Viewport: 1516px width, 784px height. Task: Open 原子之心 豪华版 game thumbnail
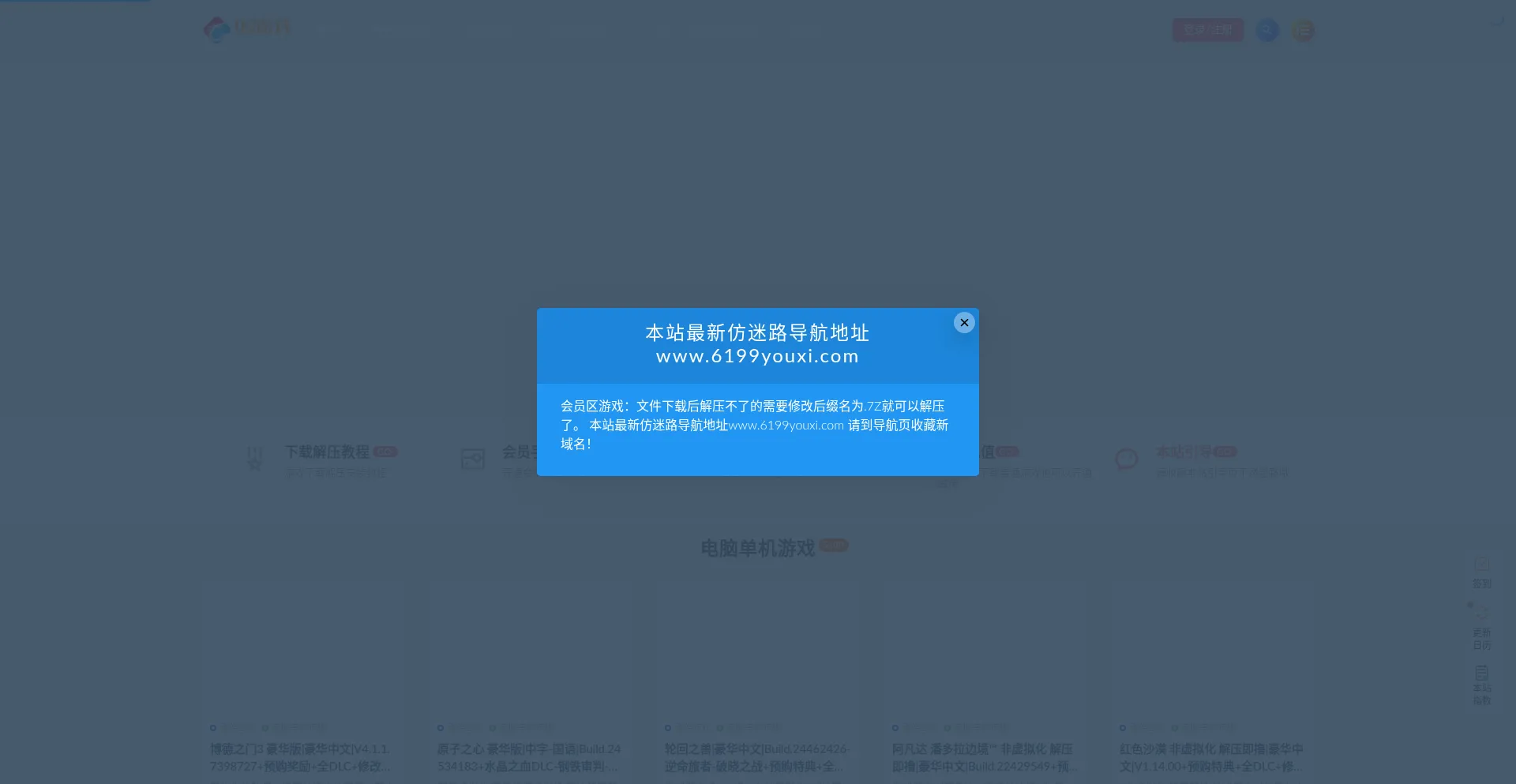click(x=531, y=649)
